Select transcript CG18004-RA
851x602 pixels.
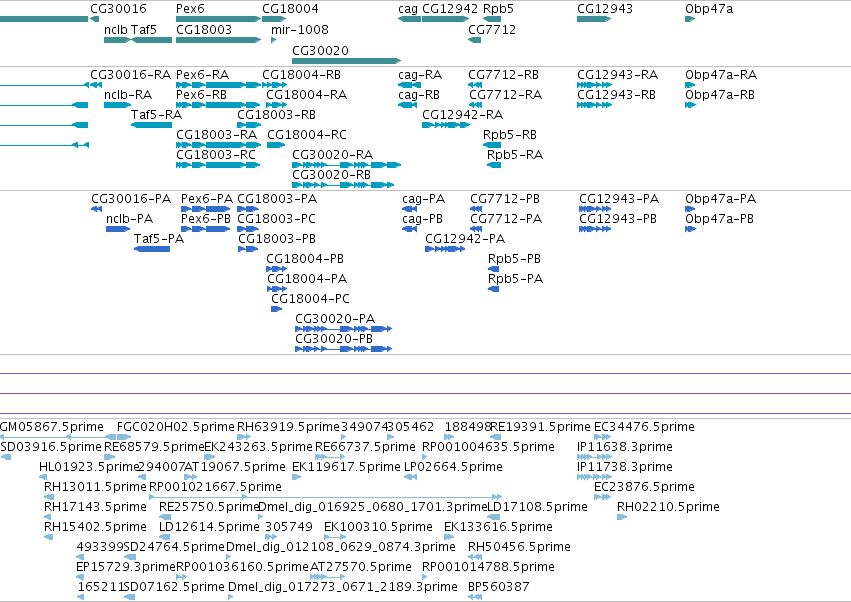[306, 94]
